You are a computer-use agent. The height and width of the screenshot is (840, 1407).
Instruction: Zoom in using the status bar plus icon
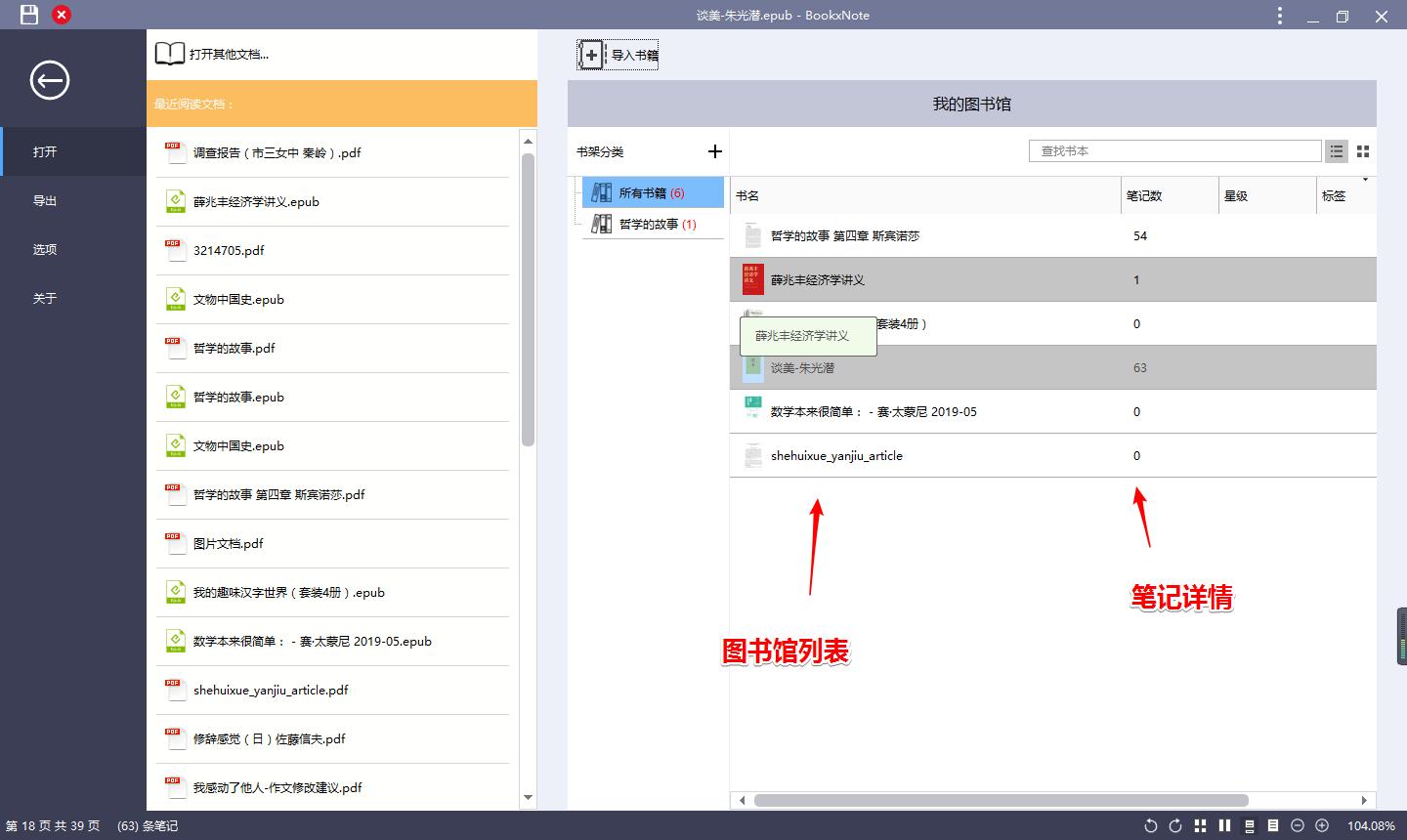point(1322,825)
